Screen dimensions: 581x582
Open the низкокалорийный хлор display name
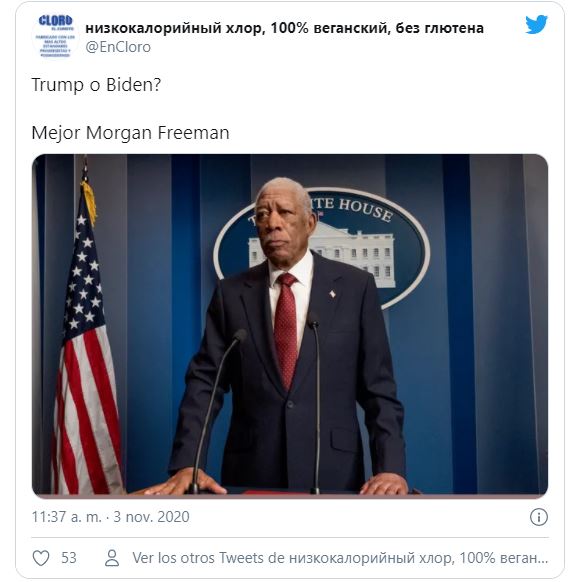tap(284, 28)
